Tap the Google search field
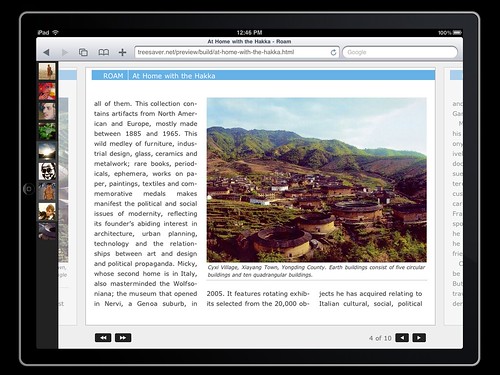500x375 pixels. click(400, 52)
